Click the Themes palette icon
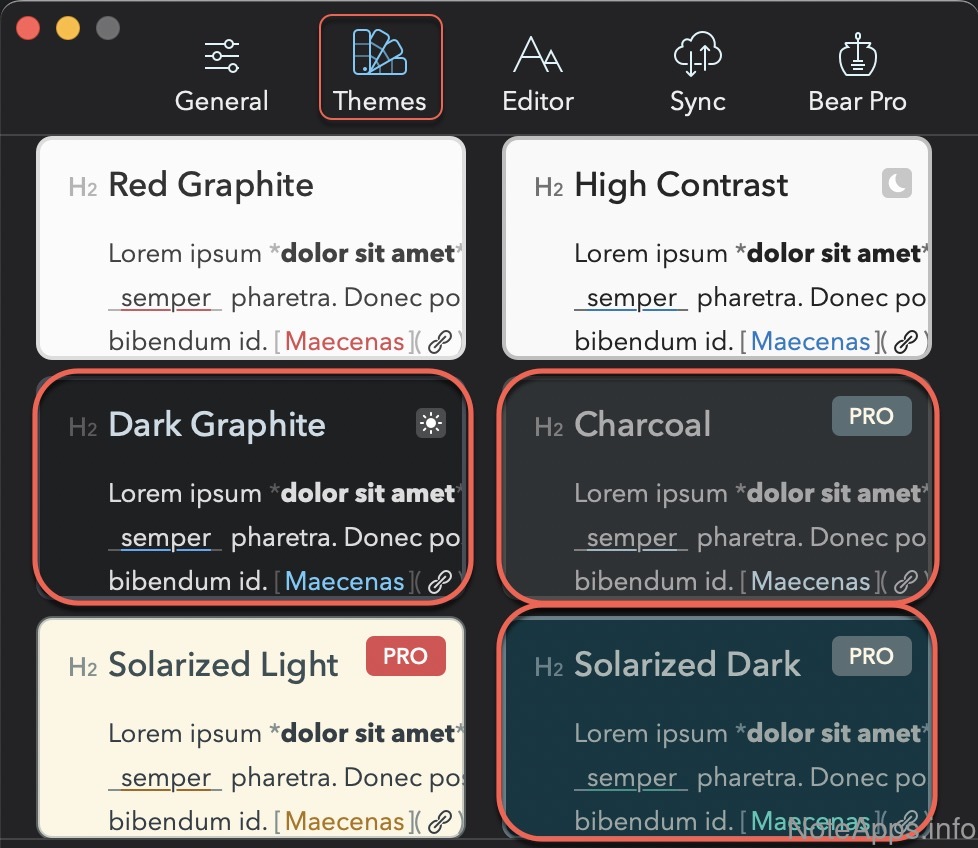This screenshot has height=848, width=978. 380,53
